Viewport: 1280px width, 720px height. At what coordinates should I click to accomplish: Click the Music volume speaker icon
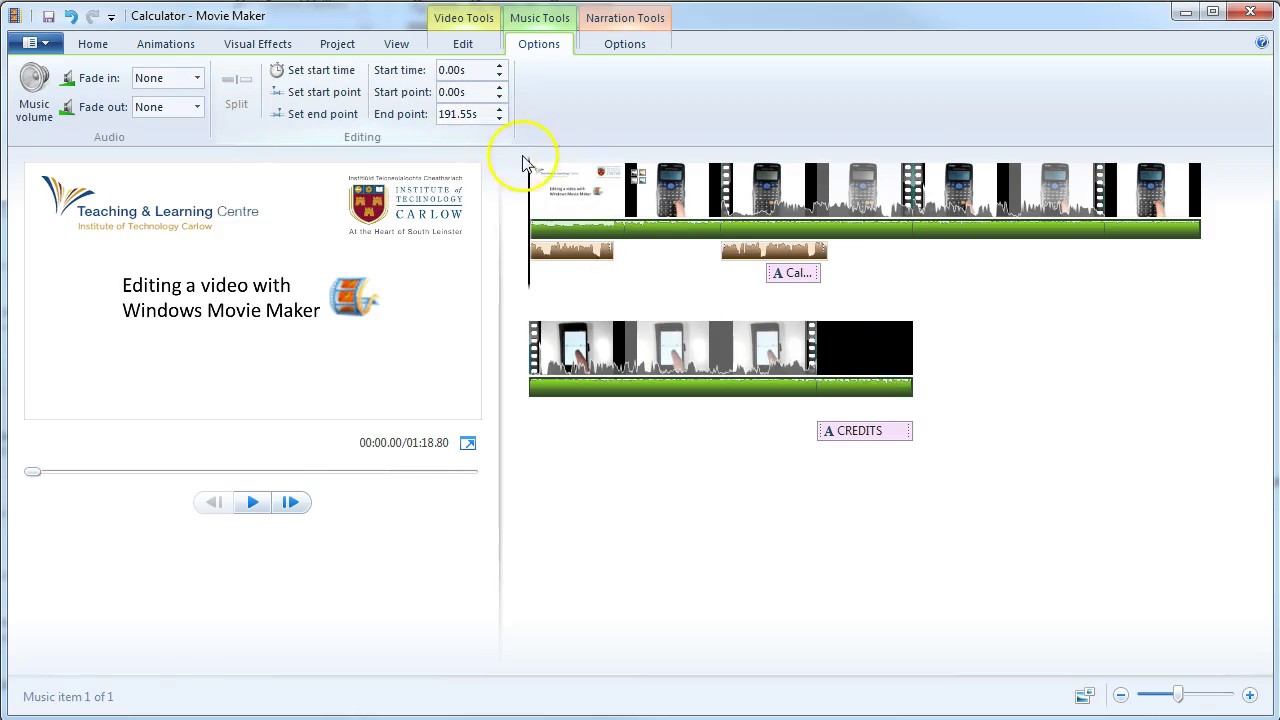point(34,79)
